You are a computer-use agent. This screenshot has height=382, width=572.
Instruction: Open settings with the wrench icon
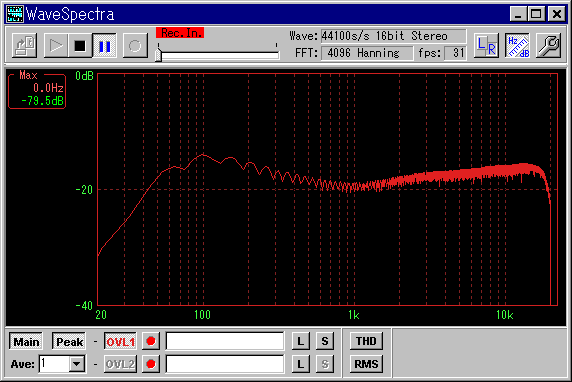pyautogui.click(x=549, y=46)
